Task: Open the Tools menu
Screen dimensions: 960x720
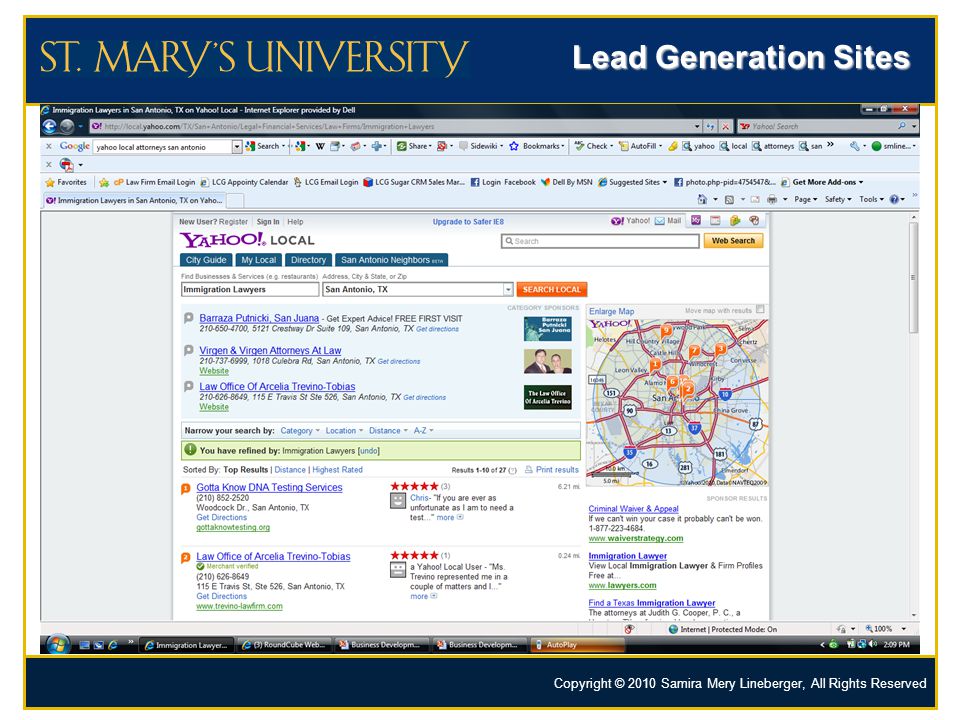Action: coord(871,200)
